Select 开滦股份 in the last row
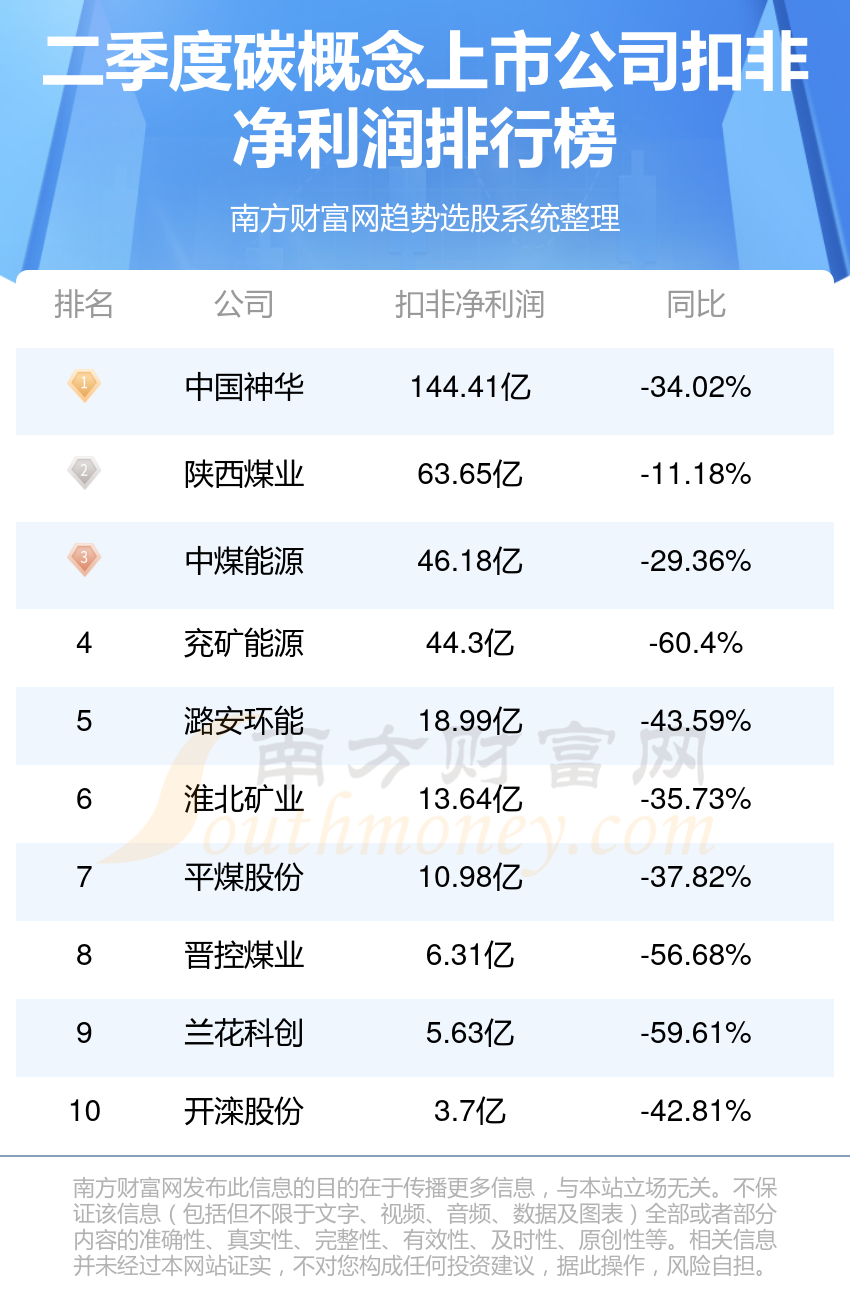Viewport: 850px width, 1300px height. pyautogui.click(x=244, y=1111)
